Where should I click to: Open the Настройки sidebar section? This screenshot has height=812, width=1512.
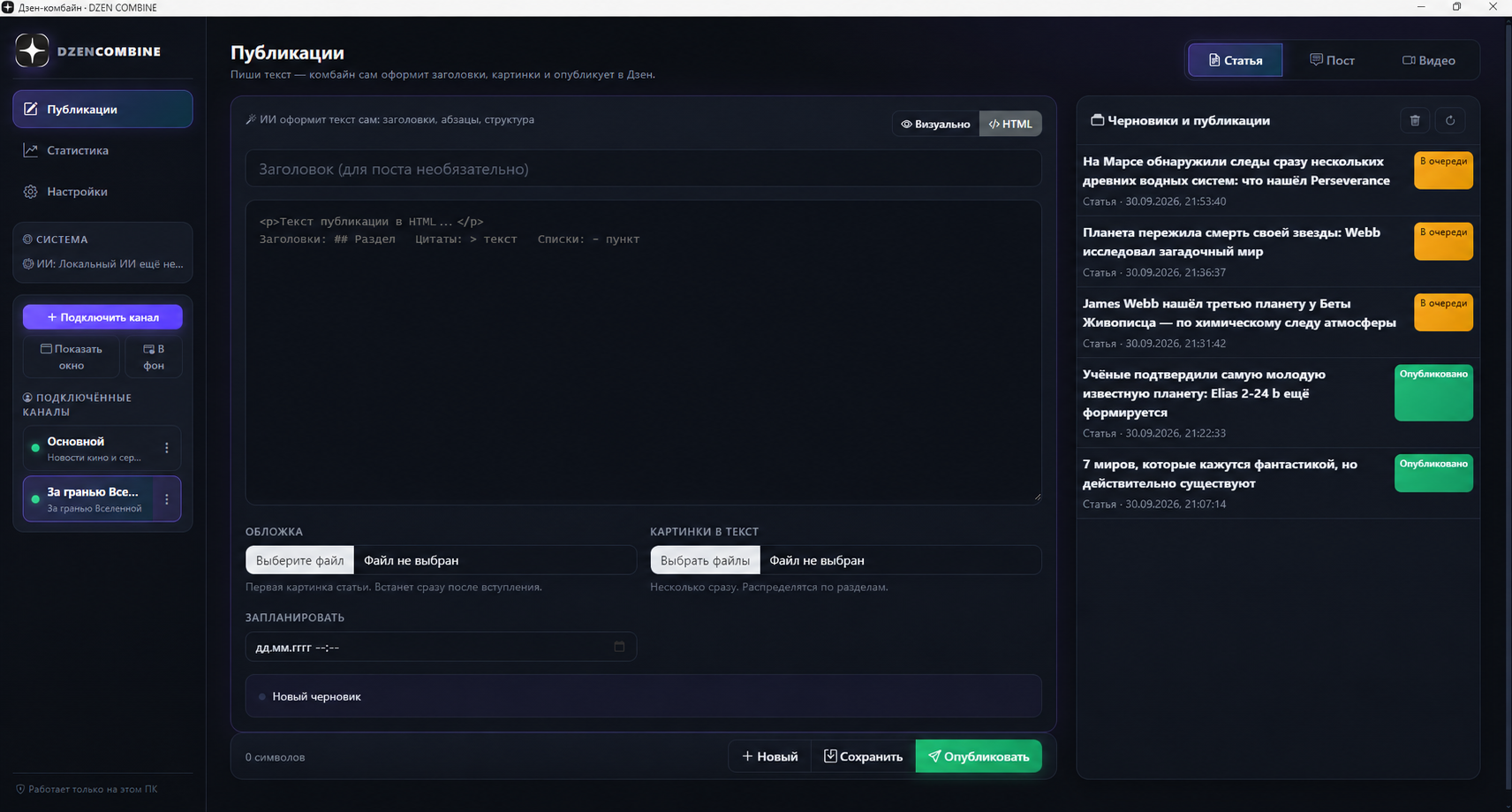pyautogui.click(x=102, y=191)
